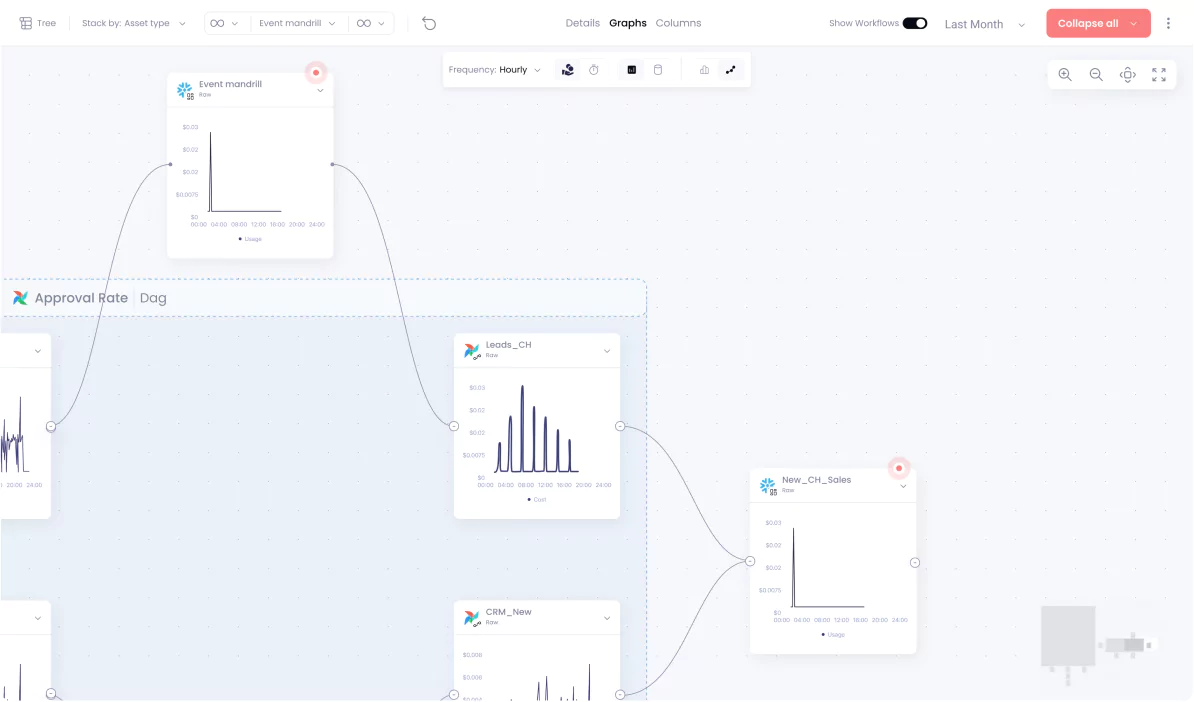Click the Snowflake icon on New_CH_Sales card
This screenshot has width=1194, height=702.
pos(768,486)
